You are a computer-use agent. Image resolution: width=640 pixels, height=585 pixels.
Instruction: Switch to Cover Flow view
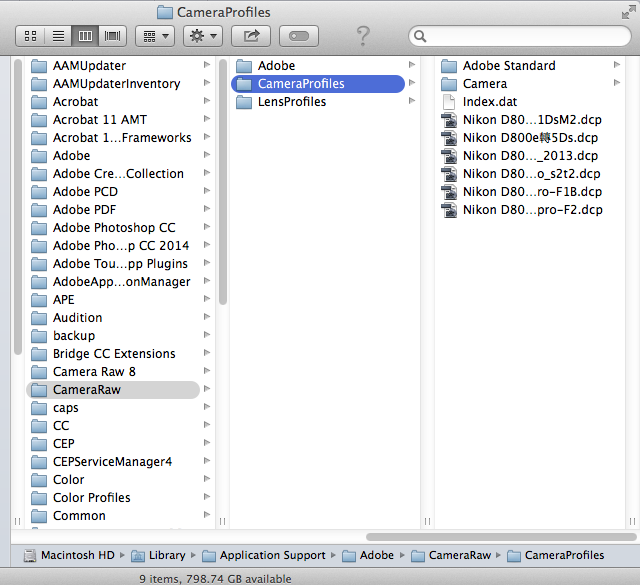pyautogui.click(x=113, y=36)
